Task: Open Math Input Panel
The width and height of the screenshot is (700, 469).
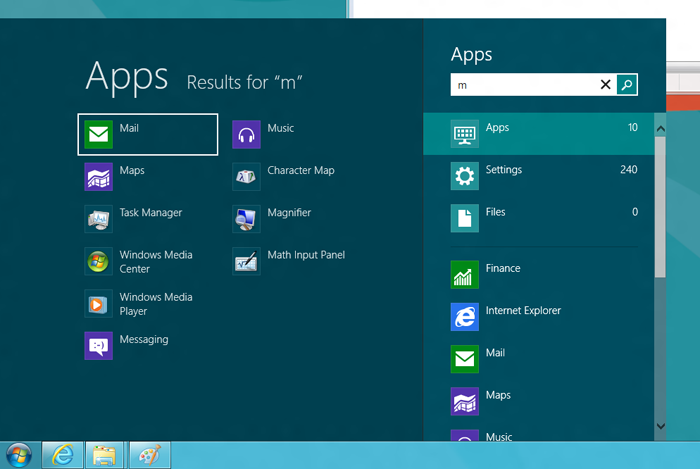Action: point(246,262)
